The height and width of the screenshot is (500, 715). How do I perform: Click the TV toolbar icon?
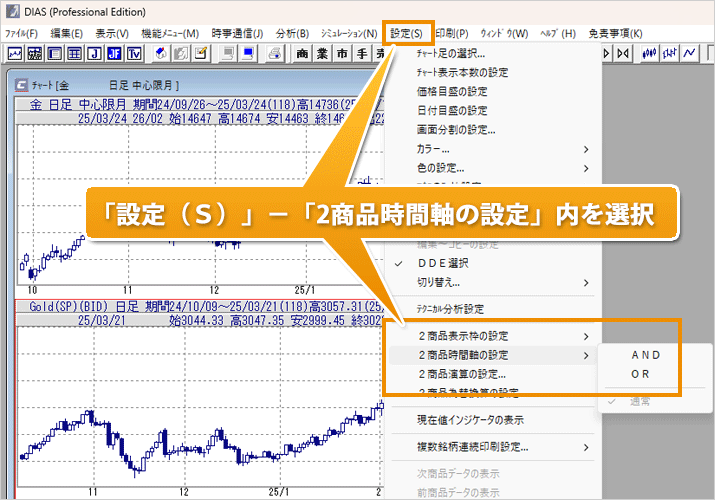tap(133, 53)
